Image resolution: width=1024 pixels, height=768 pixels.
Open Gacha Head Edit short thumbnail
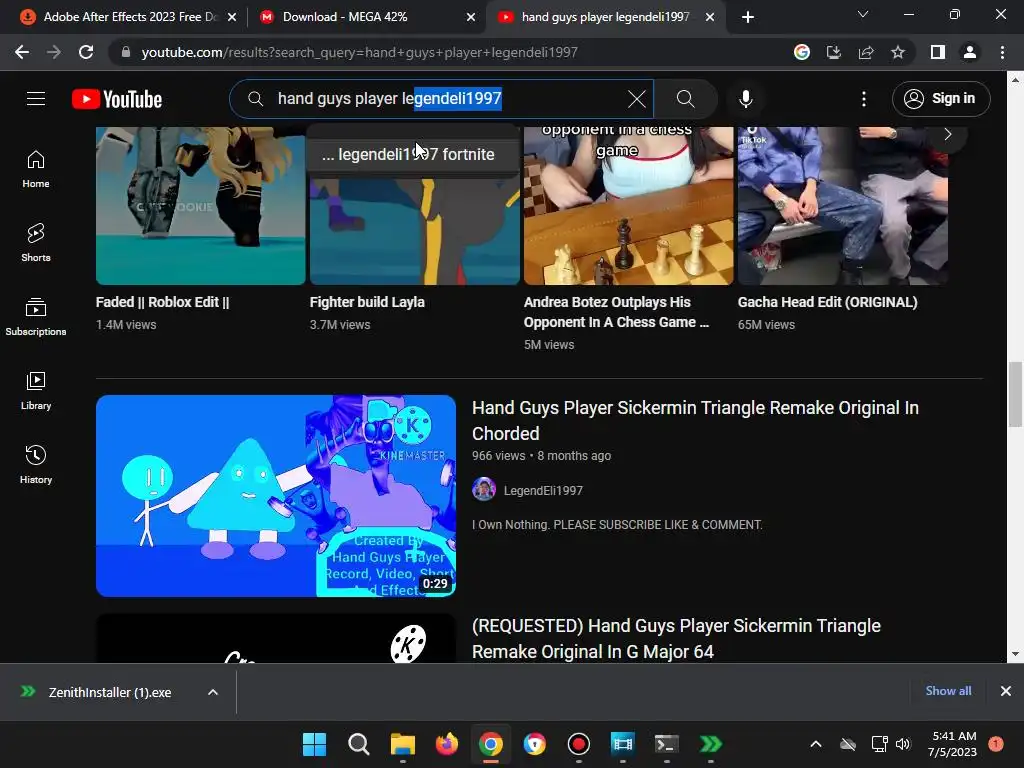842,206
